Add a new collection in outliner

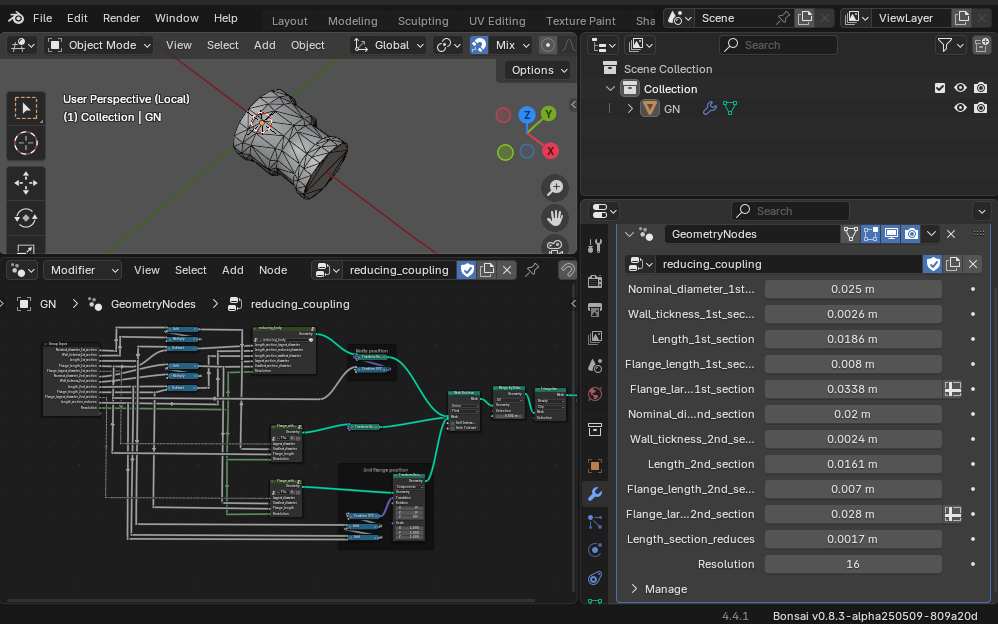pos(981,45)
